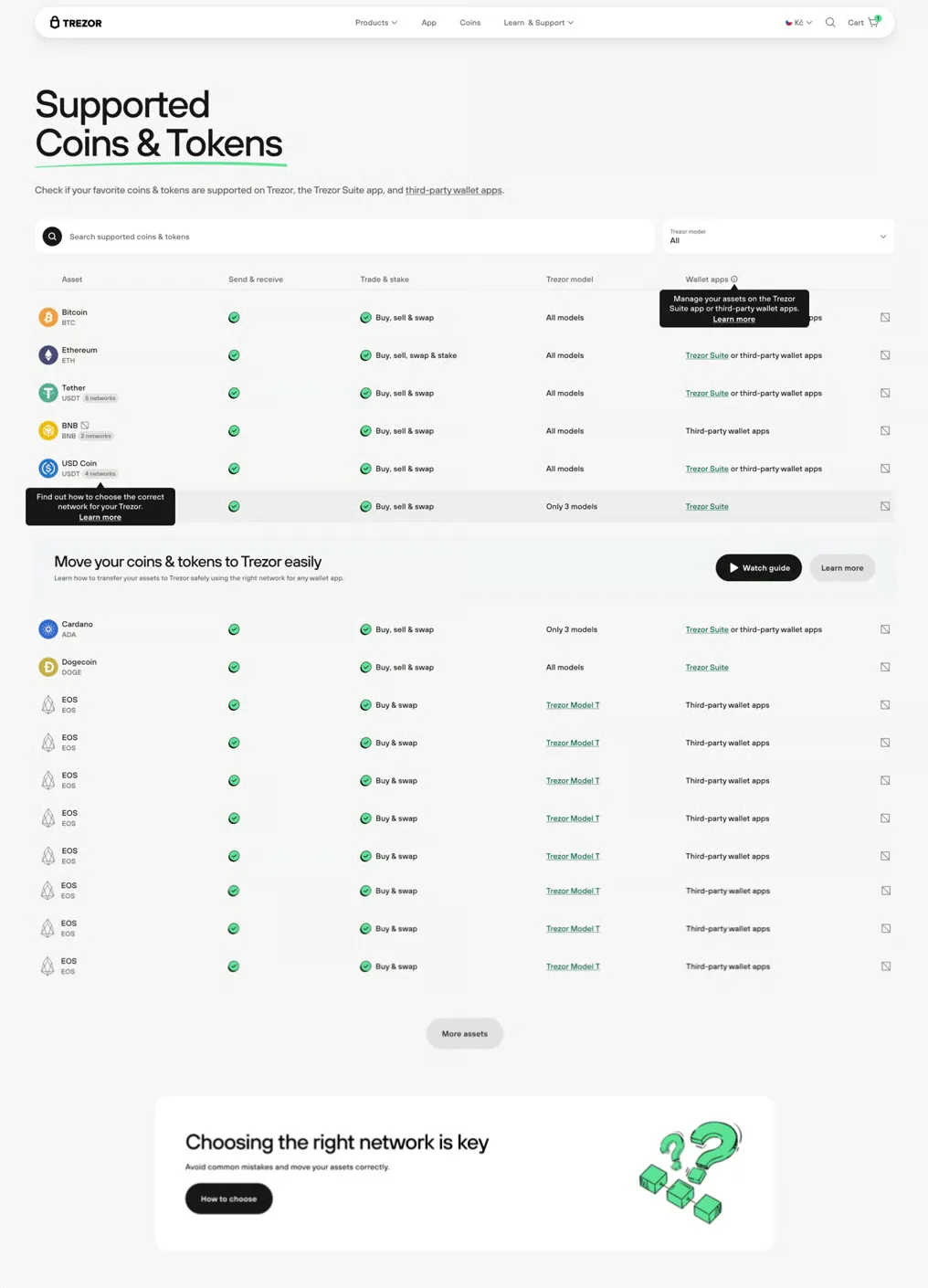Click the search icon in the coins search bar

coord(52,237)
